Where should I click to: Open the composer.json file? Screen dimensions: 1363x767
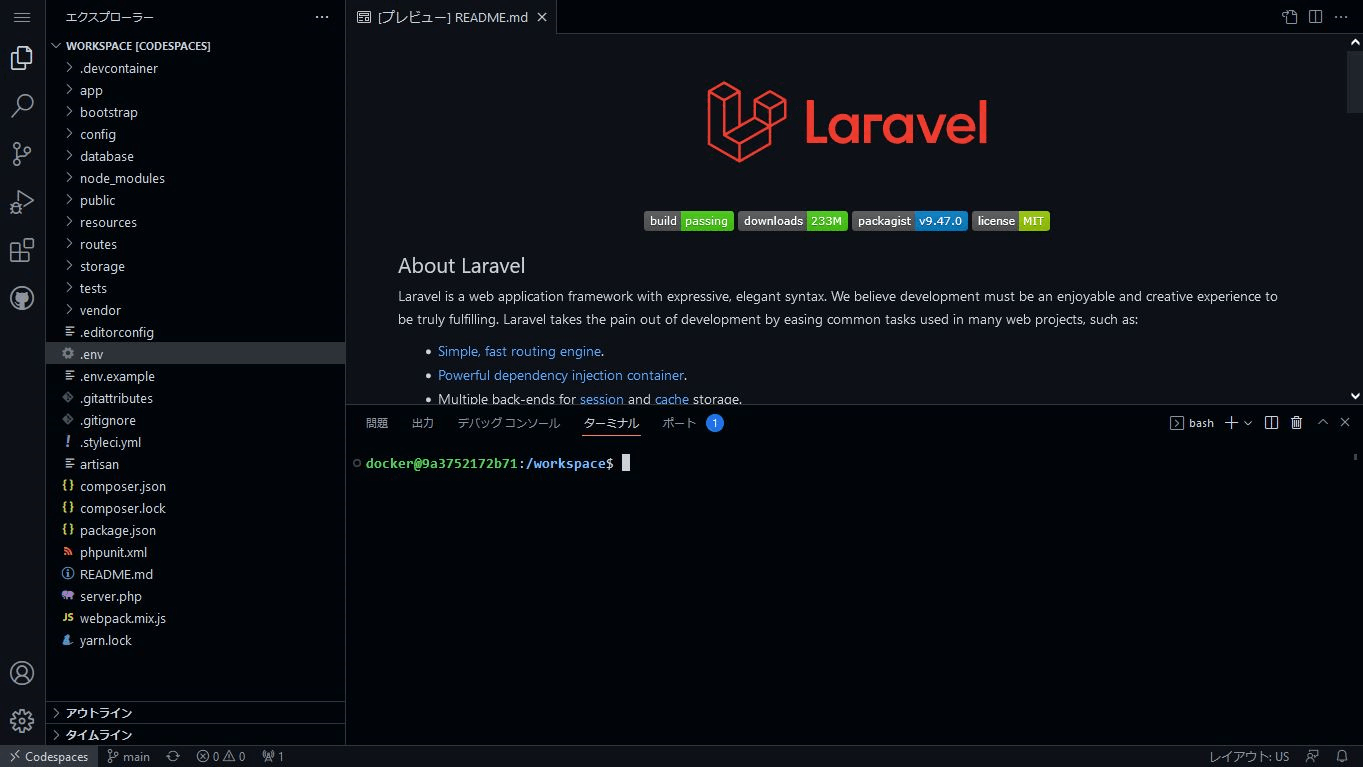click(195, 486)
